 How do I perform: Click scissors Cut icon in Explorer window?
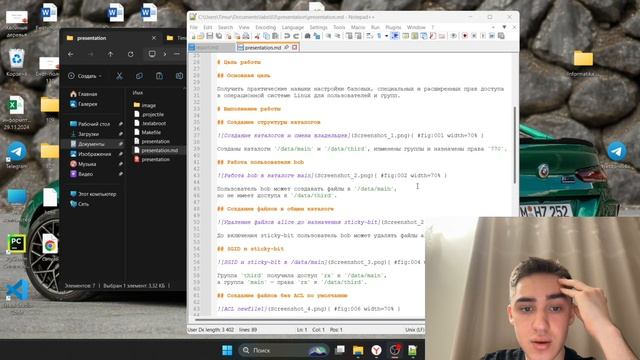tap(119, 76)
